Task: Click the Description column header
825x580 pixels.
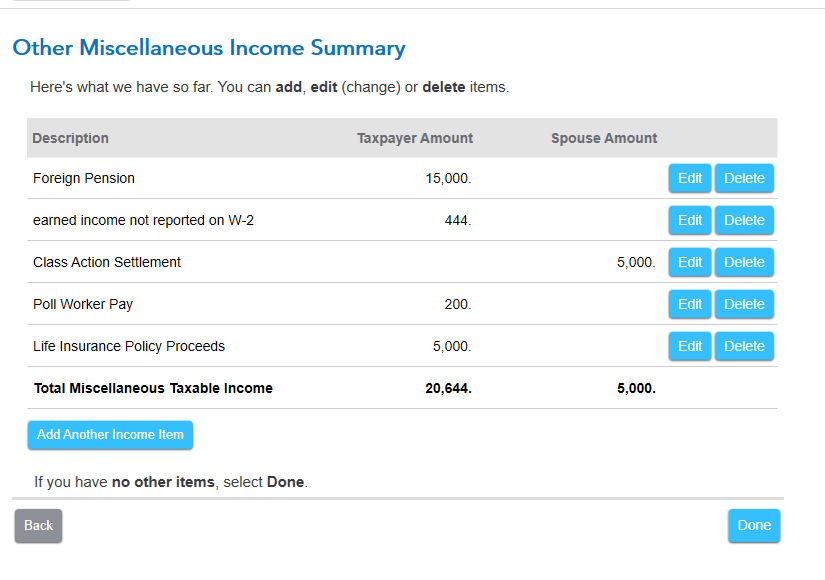Action: pyautogui.click(x=71, y=138)
